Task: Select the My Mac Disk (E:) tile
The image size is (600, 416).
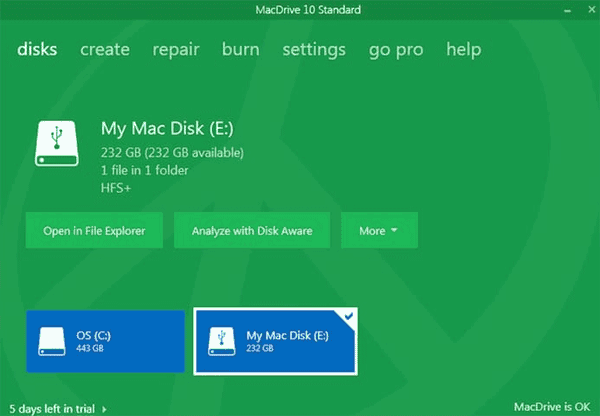Action: coord(276,341)
